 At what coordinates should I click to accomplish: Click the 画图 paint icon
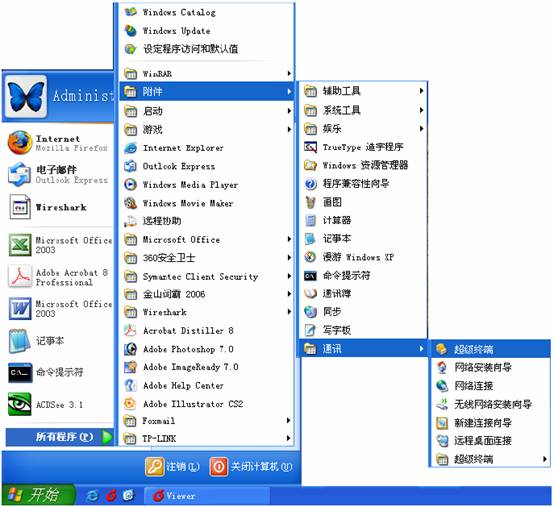pos(310,202)
